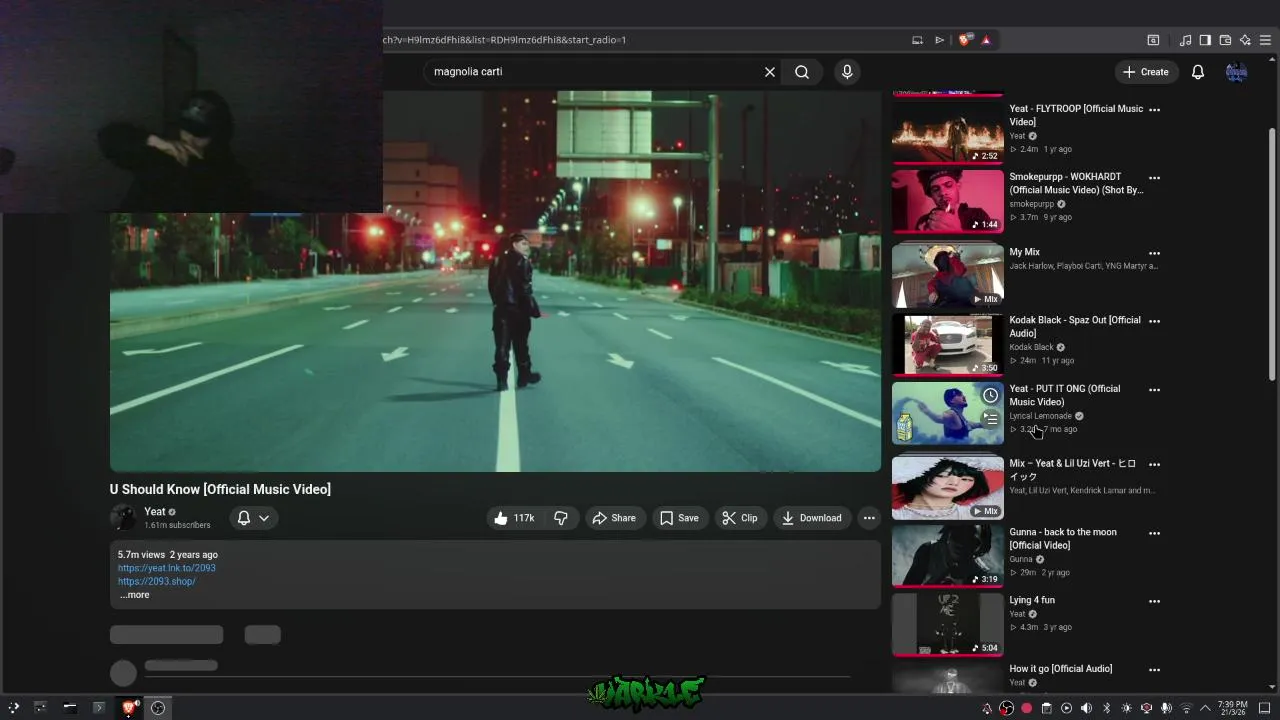Viewport: 1280px width, 720px height.
Task: Create a Clip of the video
Action: [740, 518]
